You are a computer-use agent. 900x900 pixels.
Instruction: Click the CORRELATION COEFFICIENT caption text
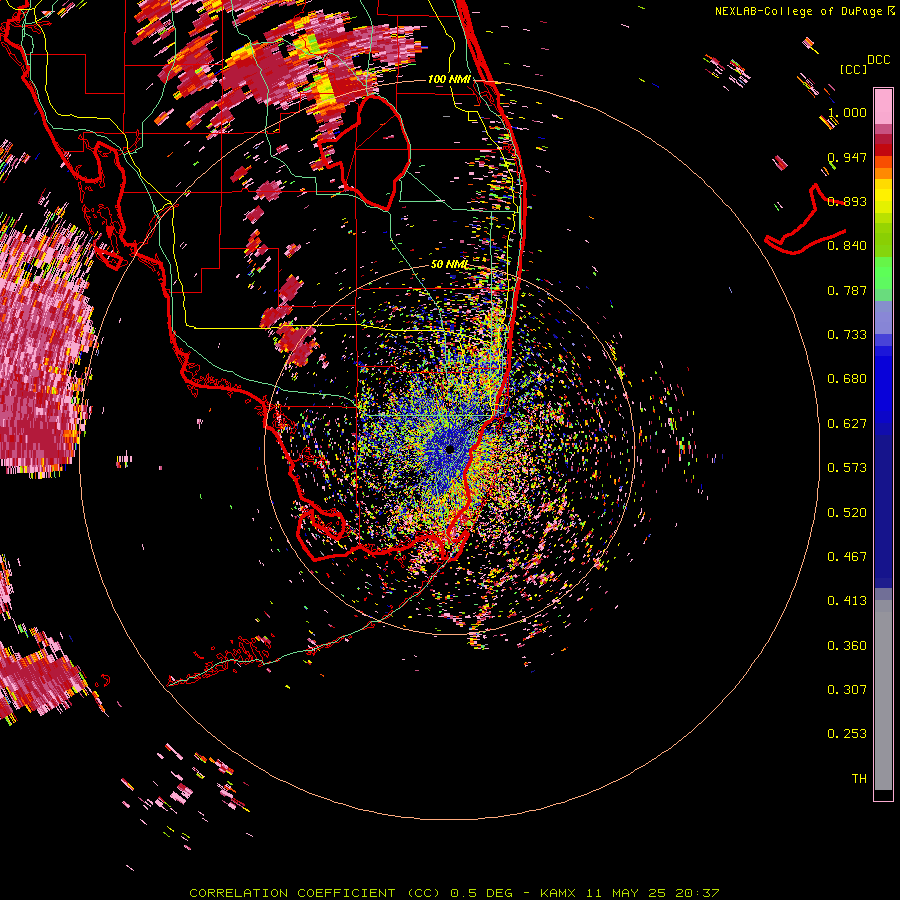tap(292, 893)
